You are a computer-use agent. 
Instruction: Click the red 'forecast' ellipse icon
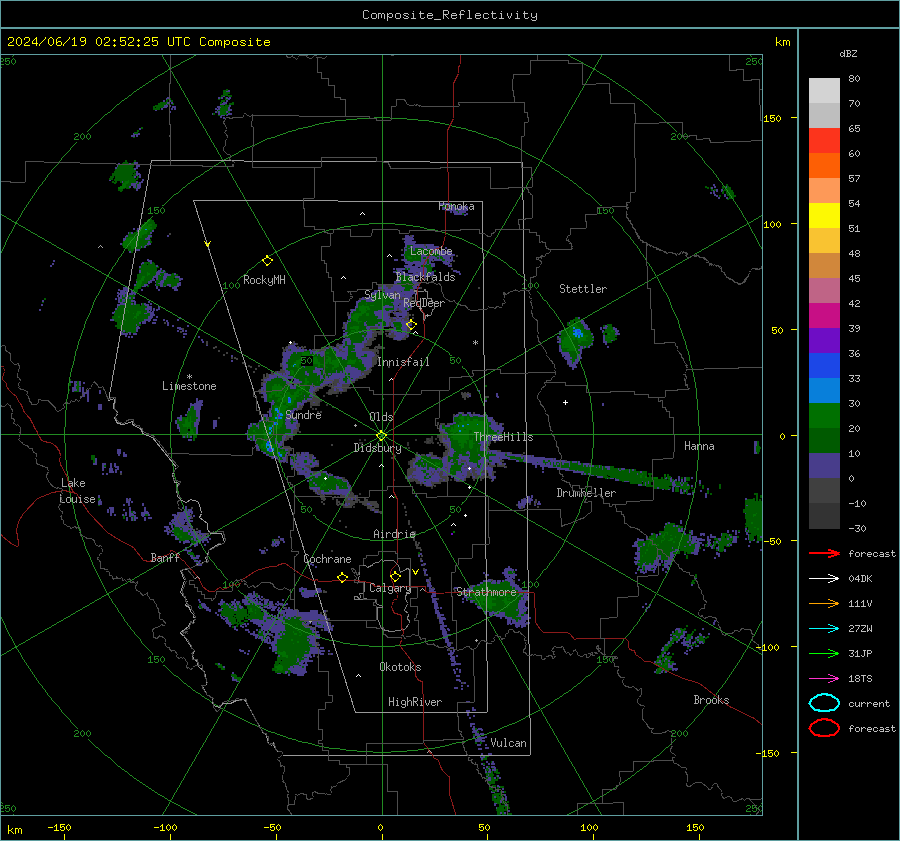(824, 728)
